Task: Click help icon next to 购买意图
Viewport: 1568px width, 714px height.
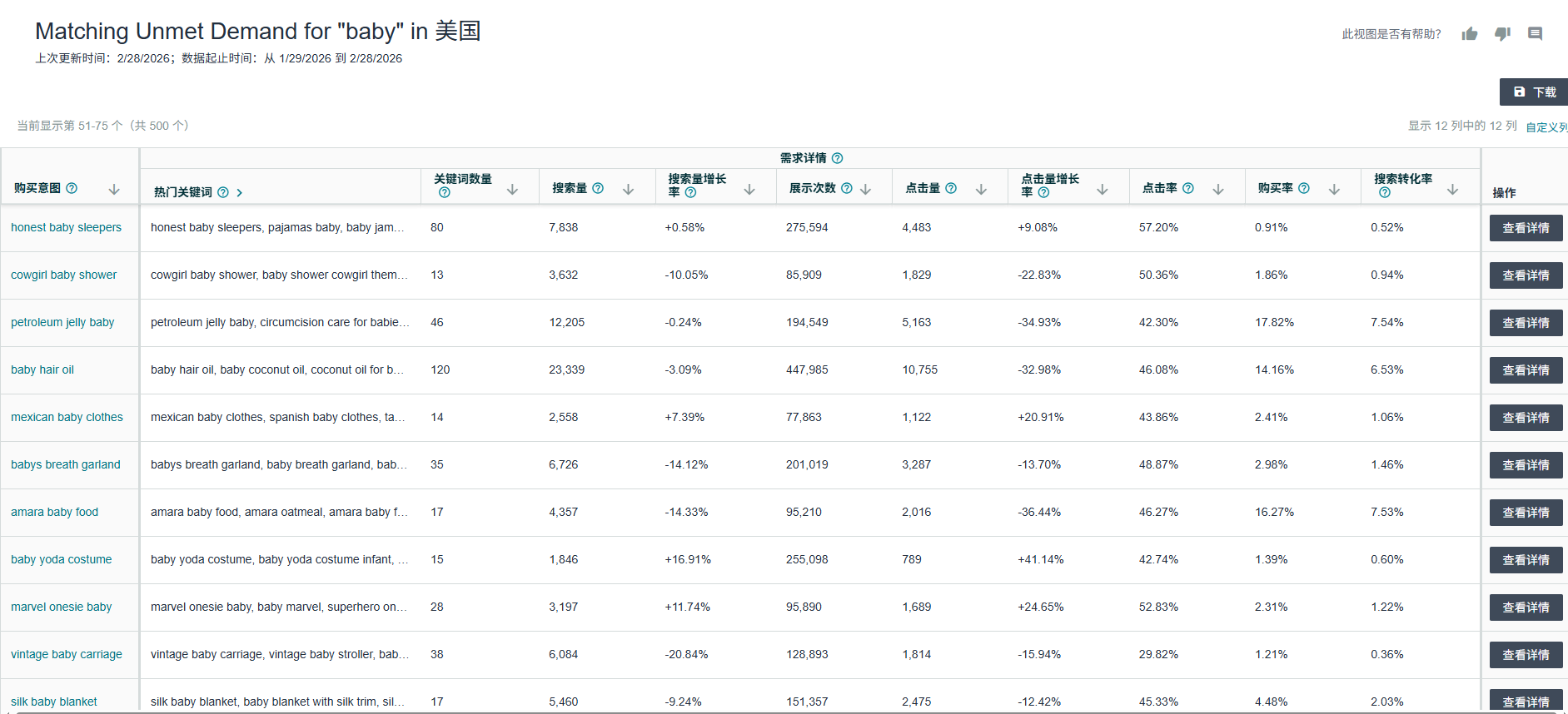Action: 72,188
